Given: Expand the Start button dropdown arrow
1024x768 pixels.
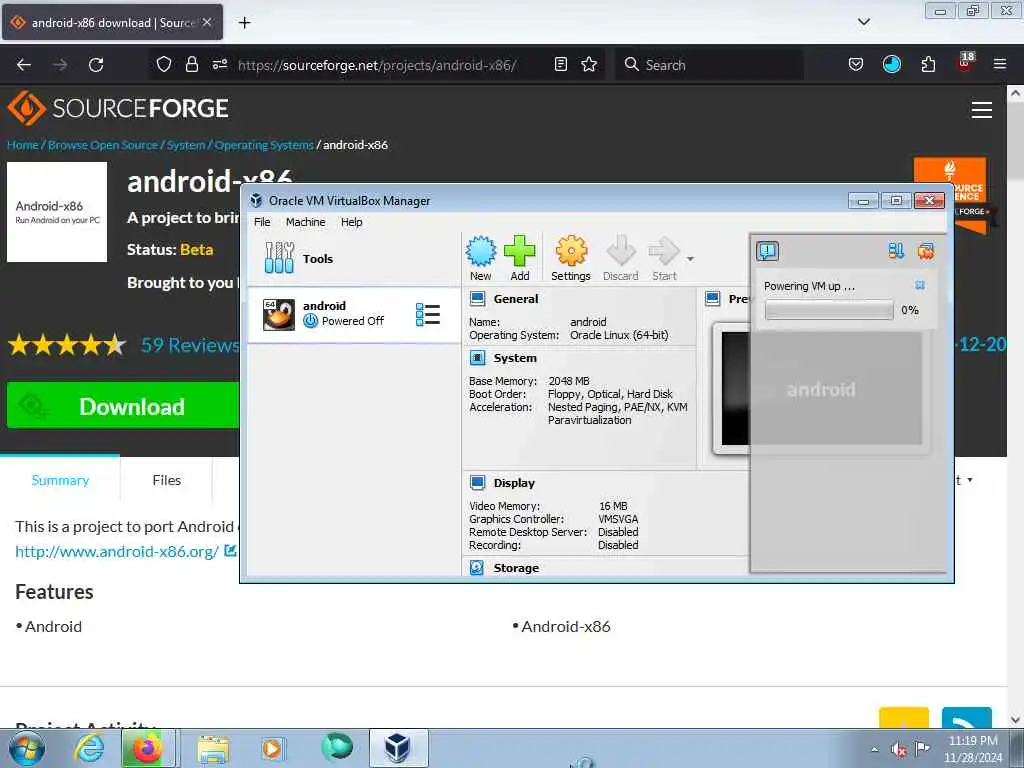Looking at the screenshot, I should coord(690,259).
